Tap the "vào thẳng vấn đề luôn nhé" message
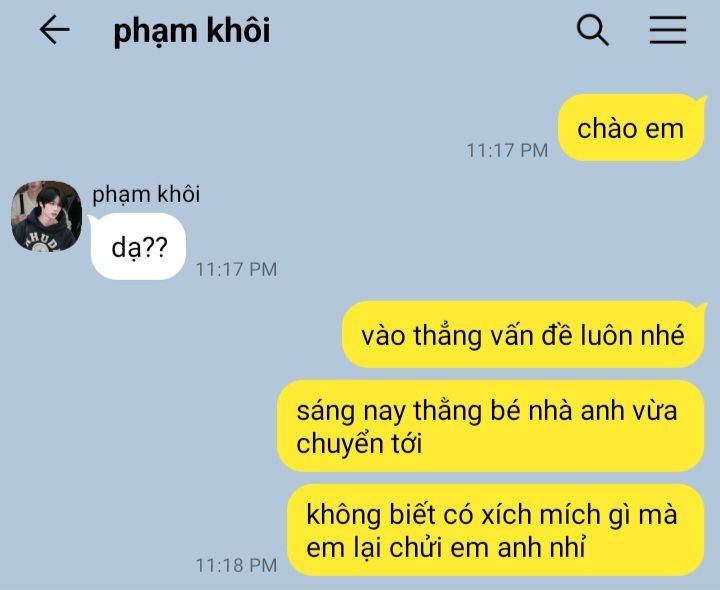 tap(523, 335)
